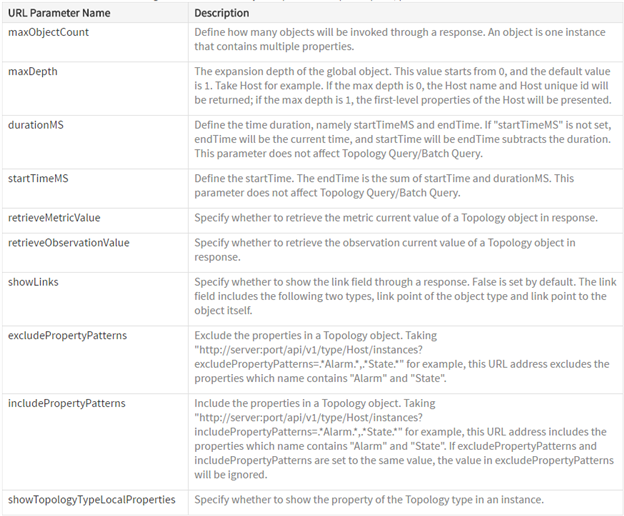Click the includePropertyPatterns parameter name
Image resolution: width=624 pixels, height=516 pixels.
click(x=66, y=403)
